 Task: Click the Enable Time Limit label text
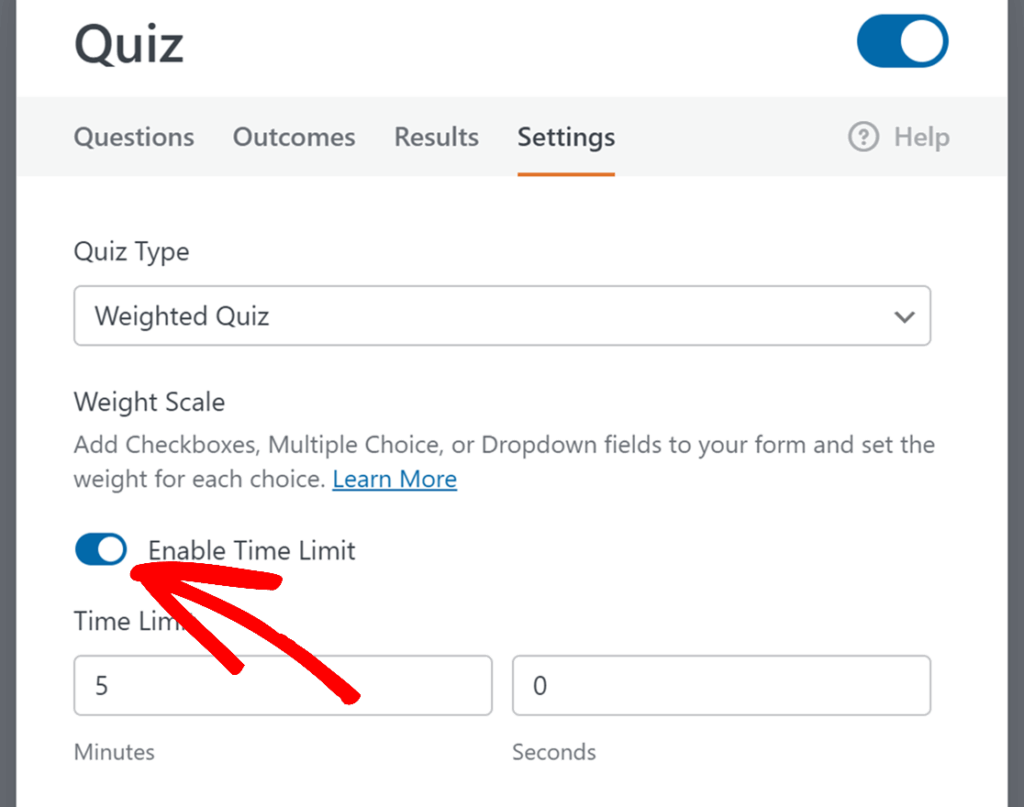point(252,550)
